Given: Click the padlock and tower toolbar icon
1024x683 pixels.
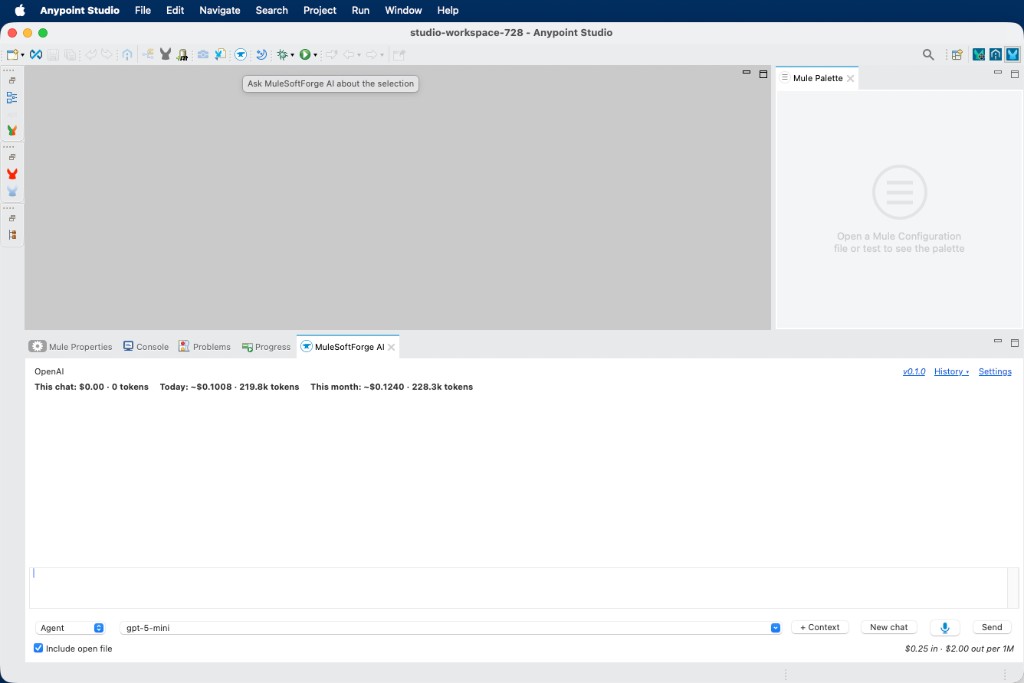Looking at the screenshot, I should point(183,55).
